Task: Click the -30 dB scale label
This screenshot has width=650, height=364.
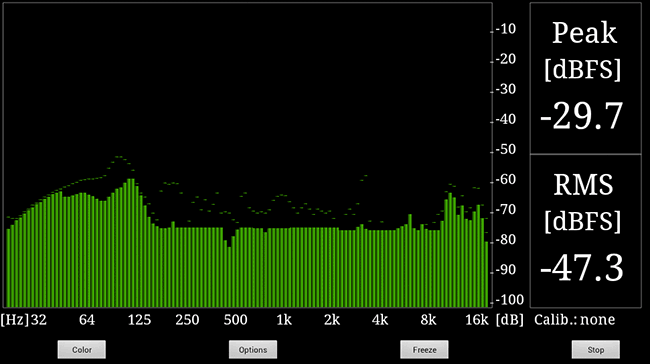Action: click(x=505, y=89)
